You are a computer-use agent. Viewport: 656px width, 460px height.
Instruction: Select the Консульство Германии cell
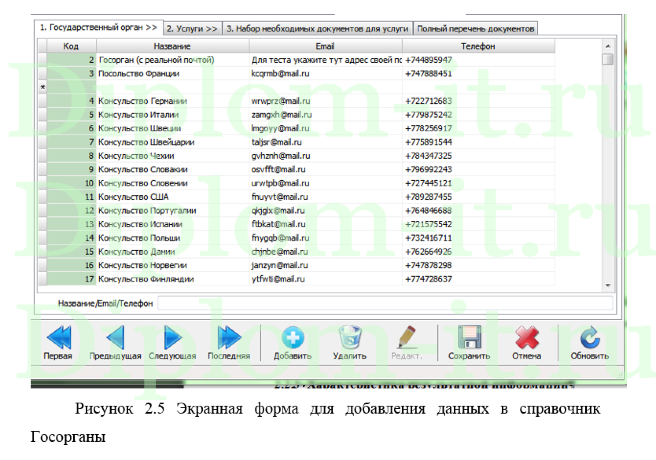tap(173, 101)
